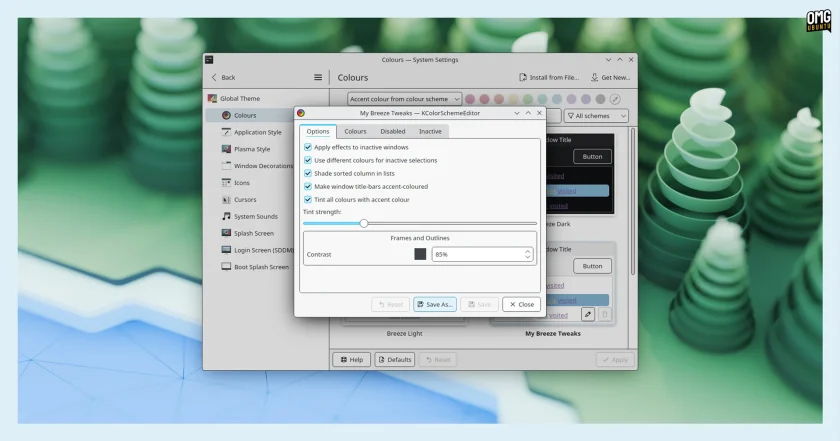Click the Button sample in My Breeze Tweaks preview
The height and width of the screenshot is (441, 840).
tap(592, 266)
